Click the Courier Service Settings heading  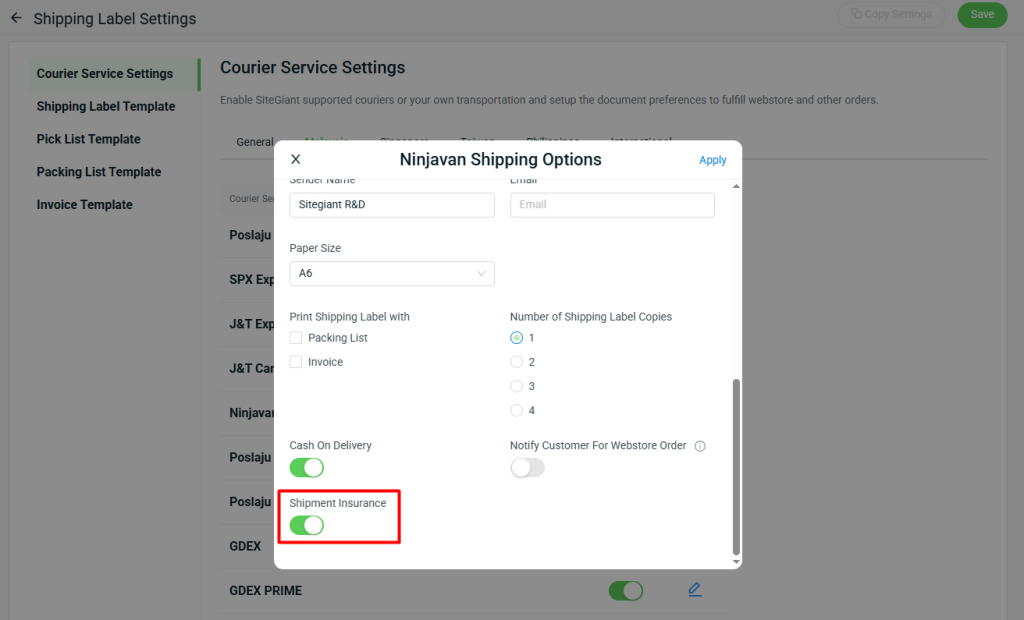pyautogui.click(x=312, y=67)
